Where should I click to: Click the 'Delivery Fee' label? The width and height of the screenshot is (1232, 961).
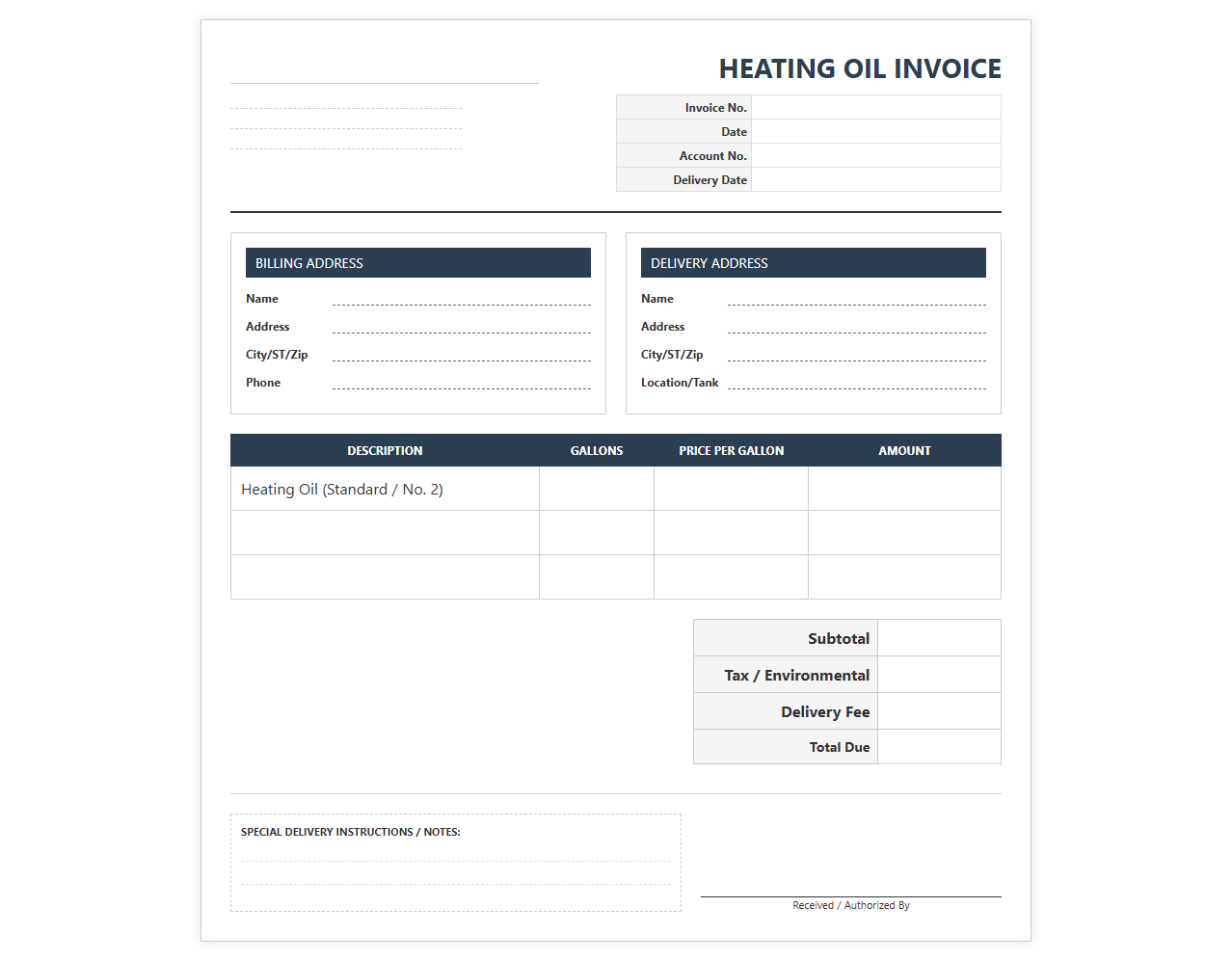[825, 711]
